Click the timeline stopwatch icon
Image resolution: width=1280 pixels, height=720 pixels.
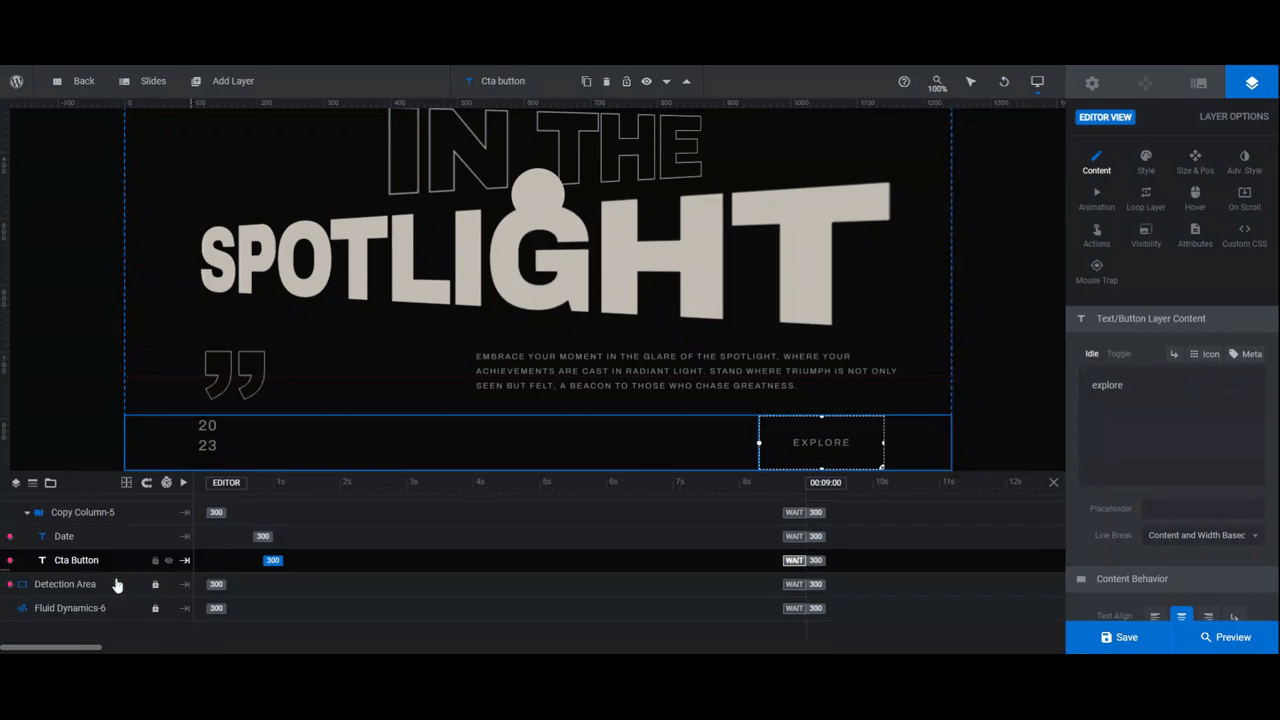click(166, 483)
